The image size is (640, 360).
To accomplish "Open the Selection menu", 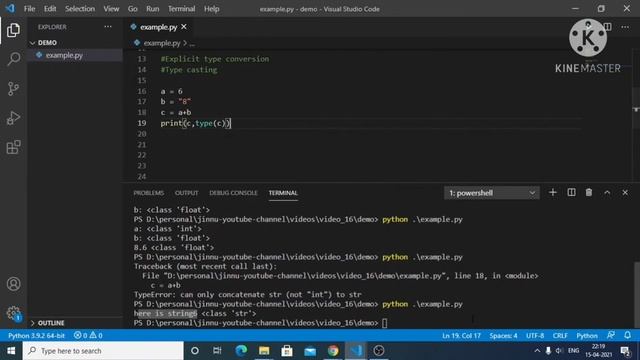I will (80, 9).
